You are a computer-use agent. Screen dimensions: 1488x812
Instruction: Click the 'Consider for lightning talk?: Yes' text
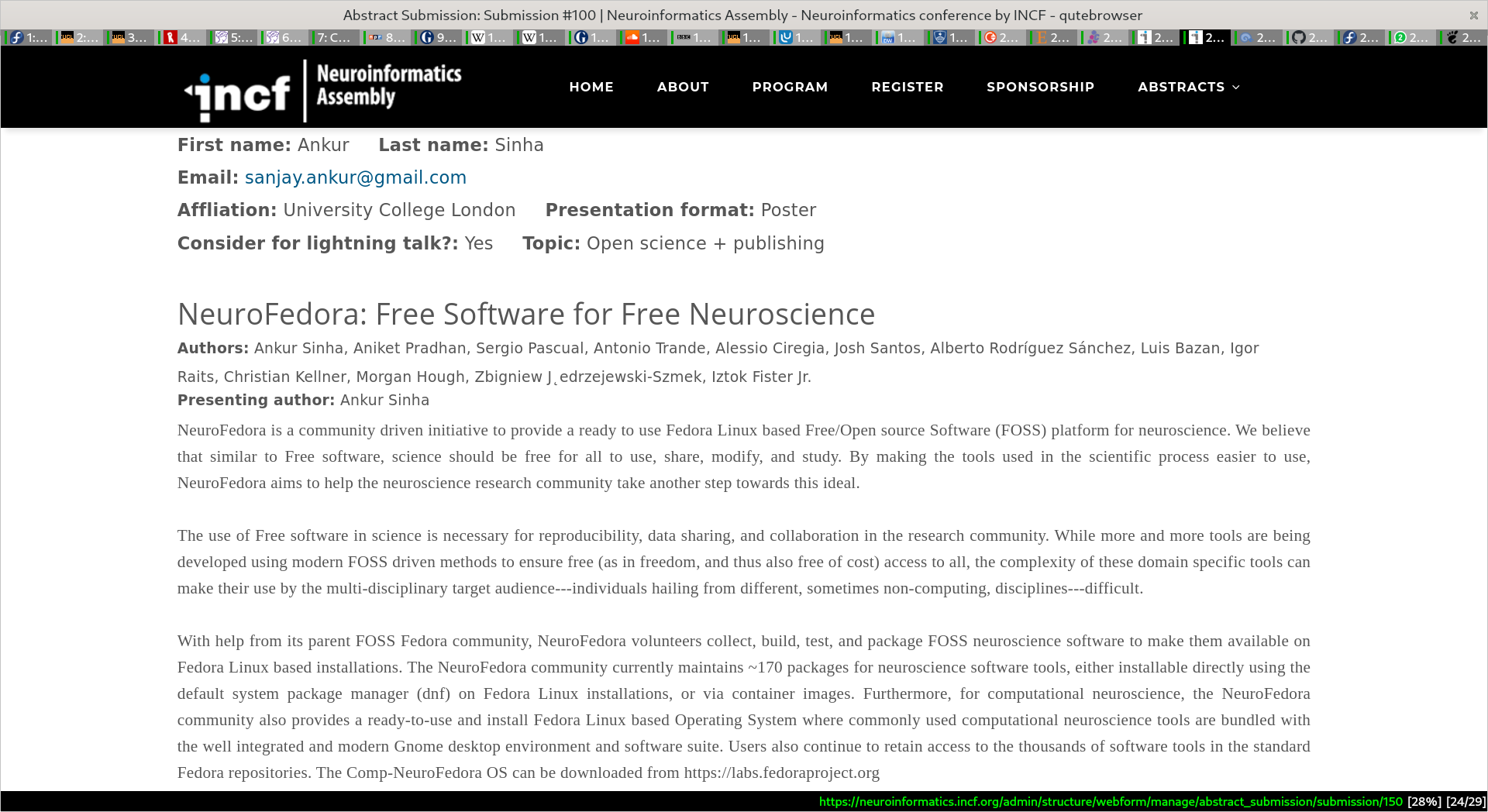(335, 243)
